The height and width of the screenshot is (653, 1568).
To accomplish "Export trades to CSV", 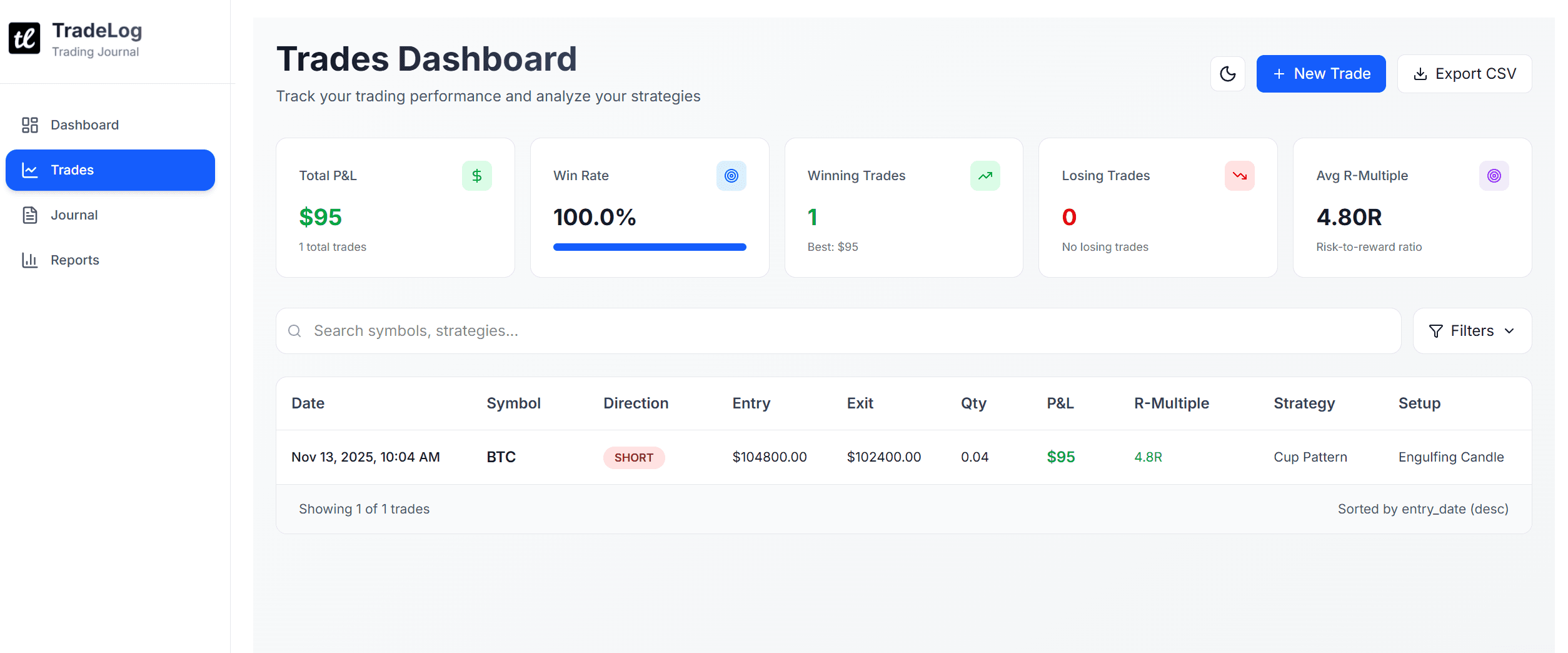I will 1464,73.
